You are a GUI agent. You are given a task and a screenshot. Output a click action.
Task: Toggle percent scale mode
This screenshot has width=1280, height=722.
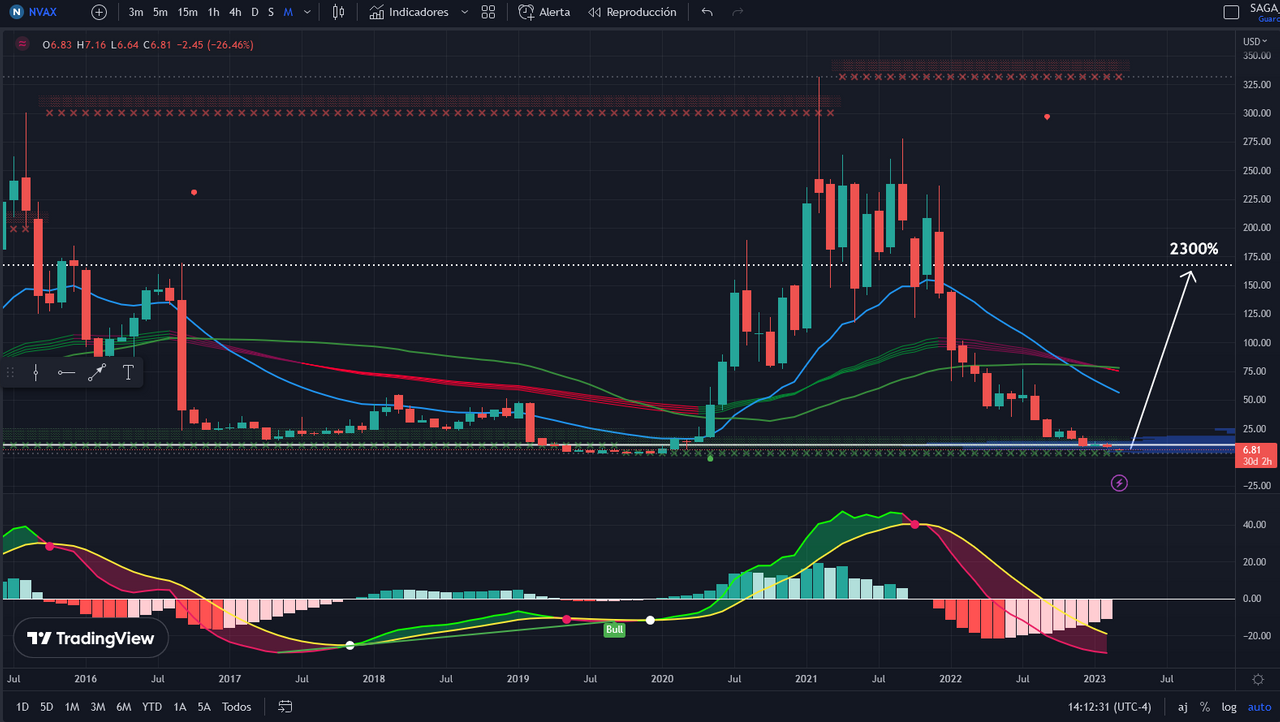click(1205, 707)
